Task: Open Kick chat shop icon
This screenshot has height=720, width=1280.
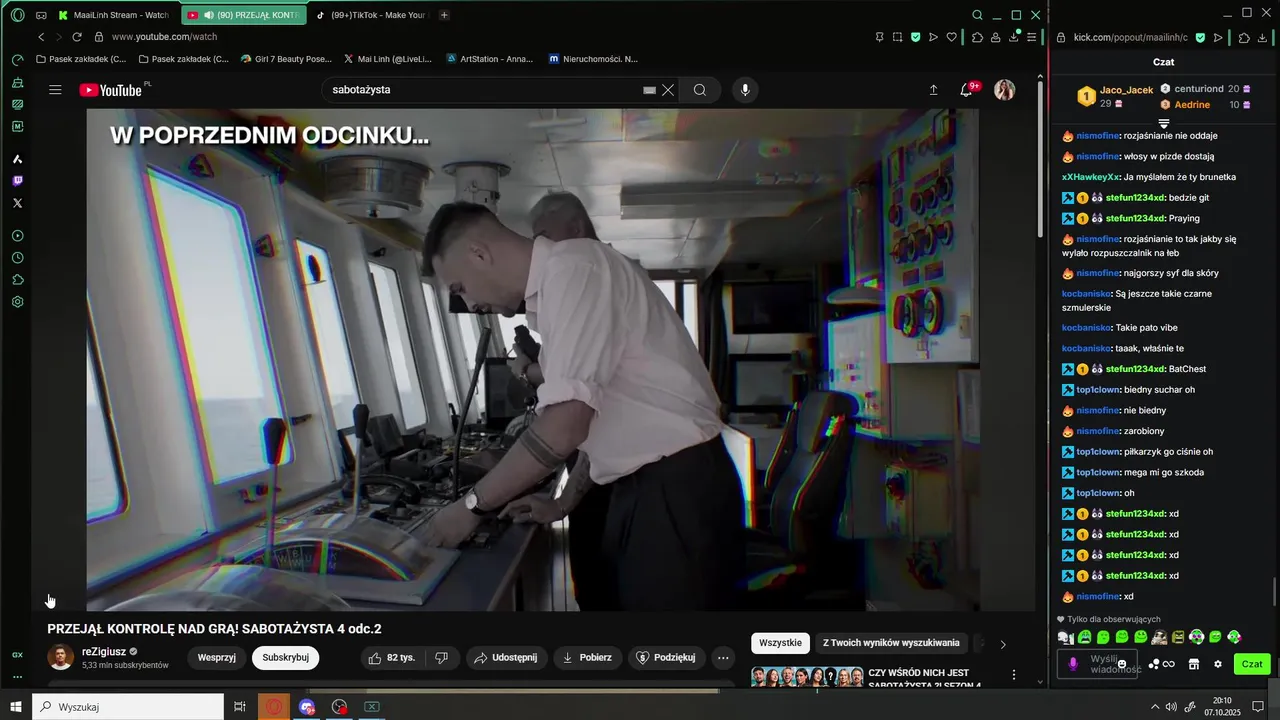Action: tap(1193, 664)
